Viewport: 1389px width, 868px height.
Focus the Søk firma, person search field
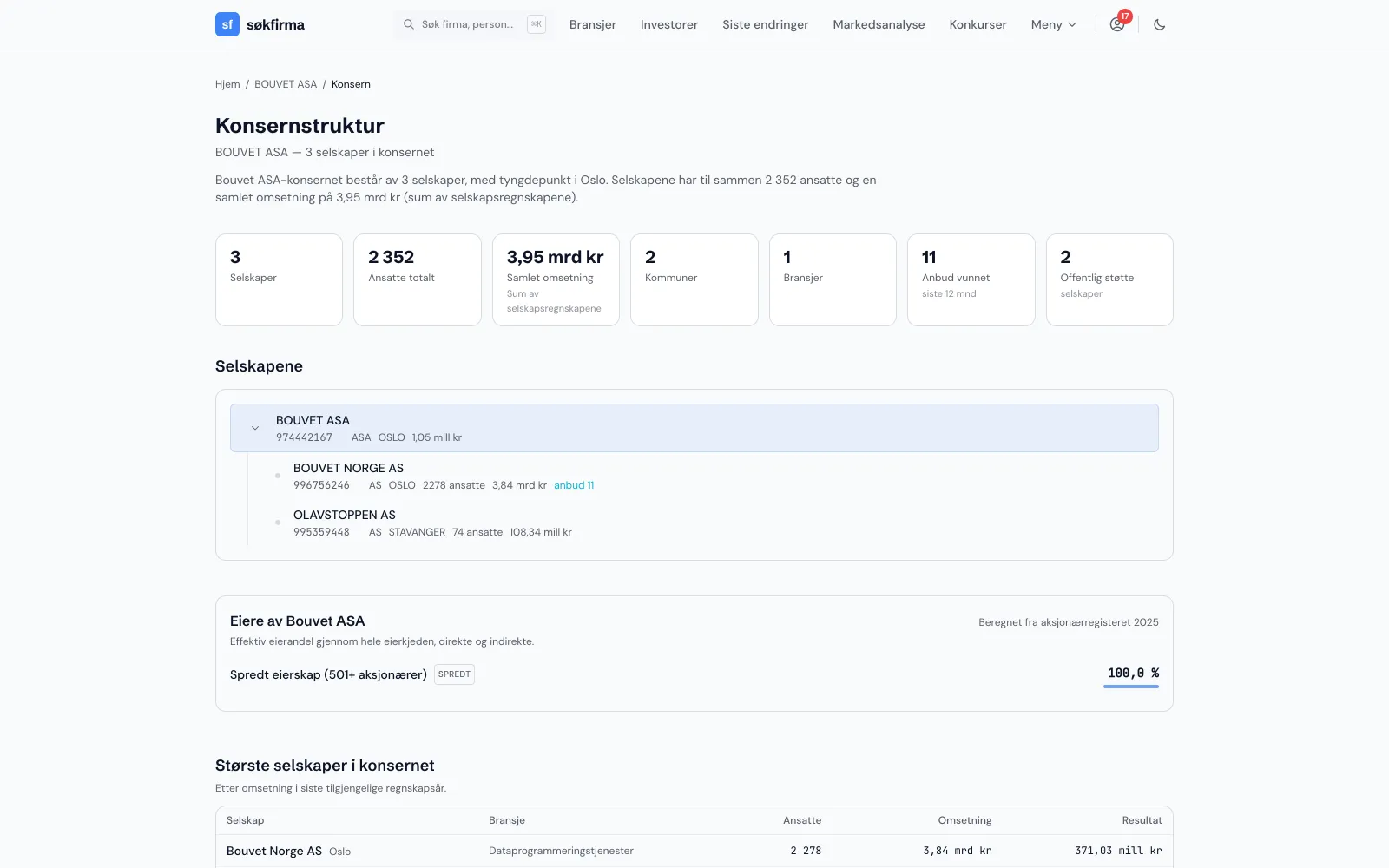[x=474, y=24]
